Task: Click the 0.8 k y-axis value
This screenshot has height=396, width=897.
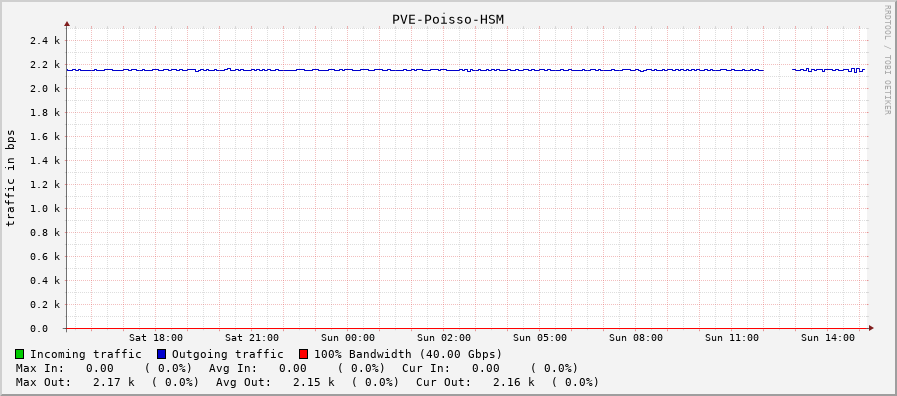Action: (46, 233)
